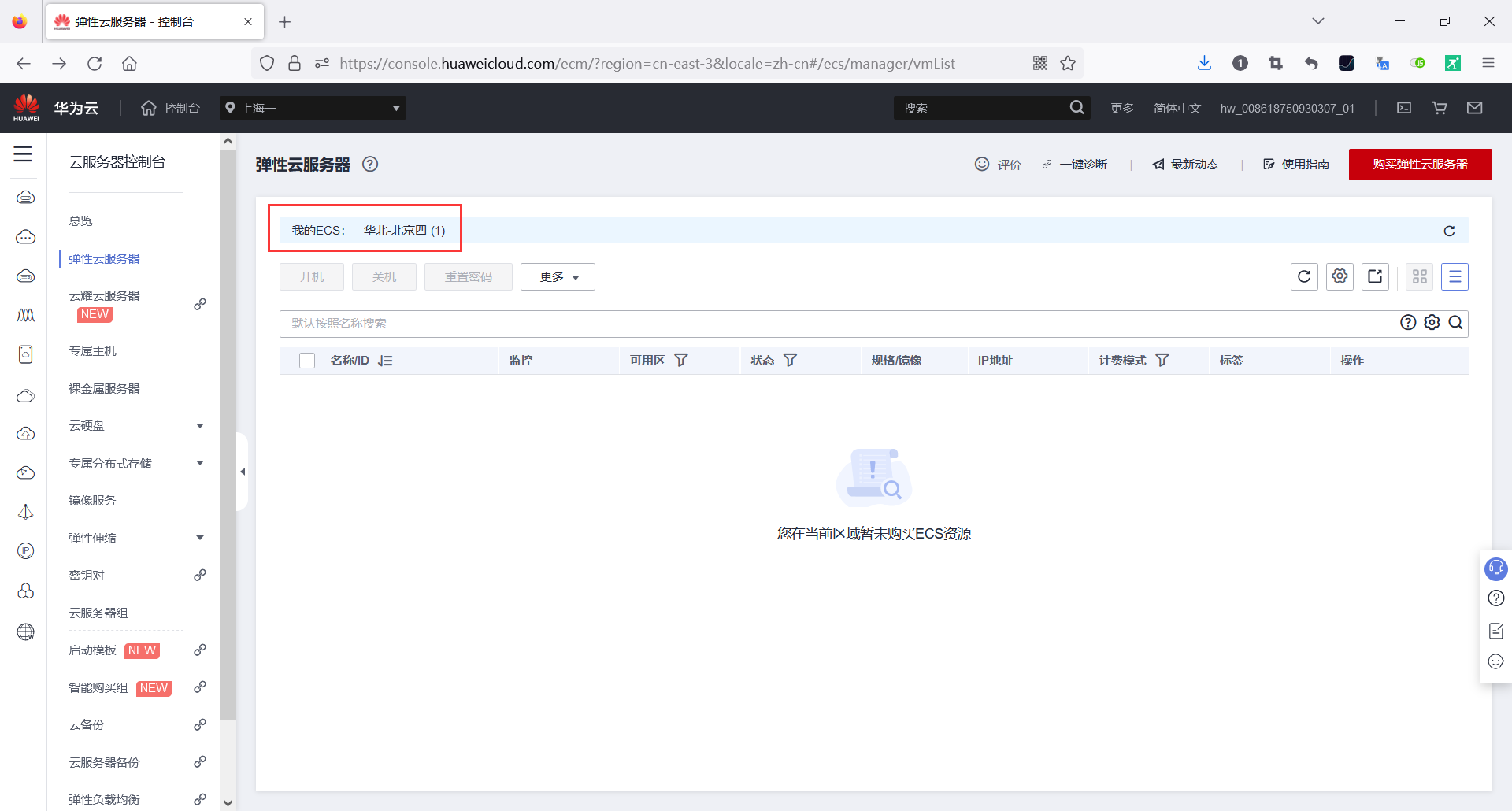Screen dimensions: 1512x811
Task: Export the server list
Action: click(1375, 276)
